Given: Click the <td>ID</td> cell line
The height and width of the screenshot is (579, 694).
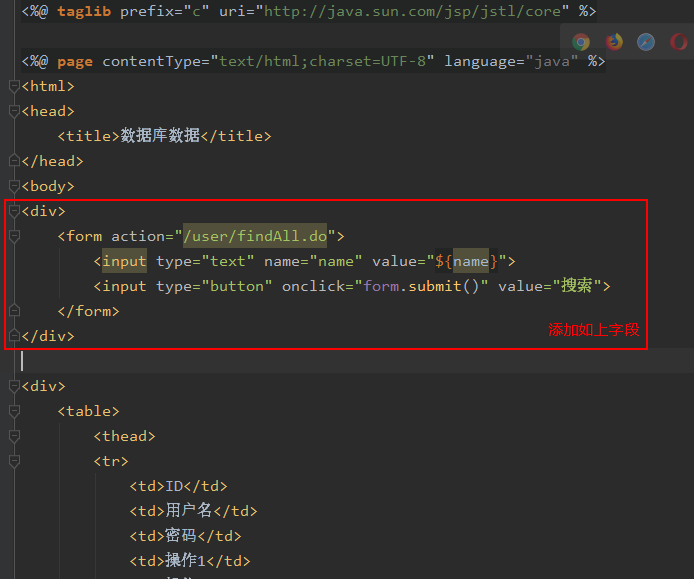Looking at the screenshot, I should pos(178,486).
